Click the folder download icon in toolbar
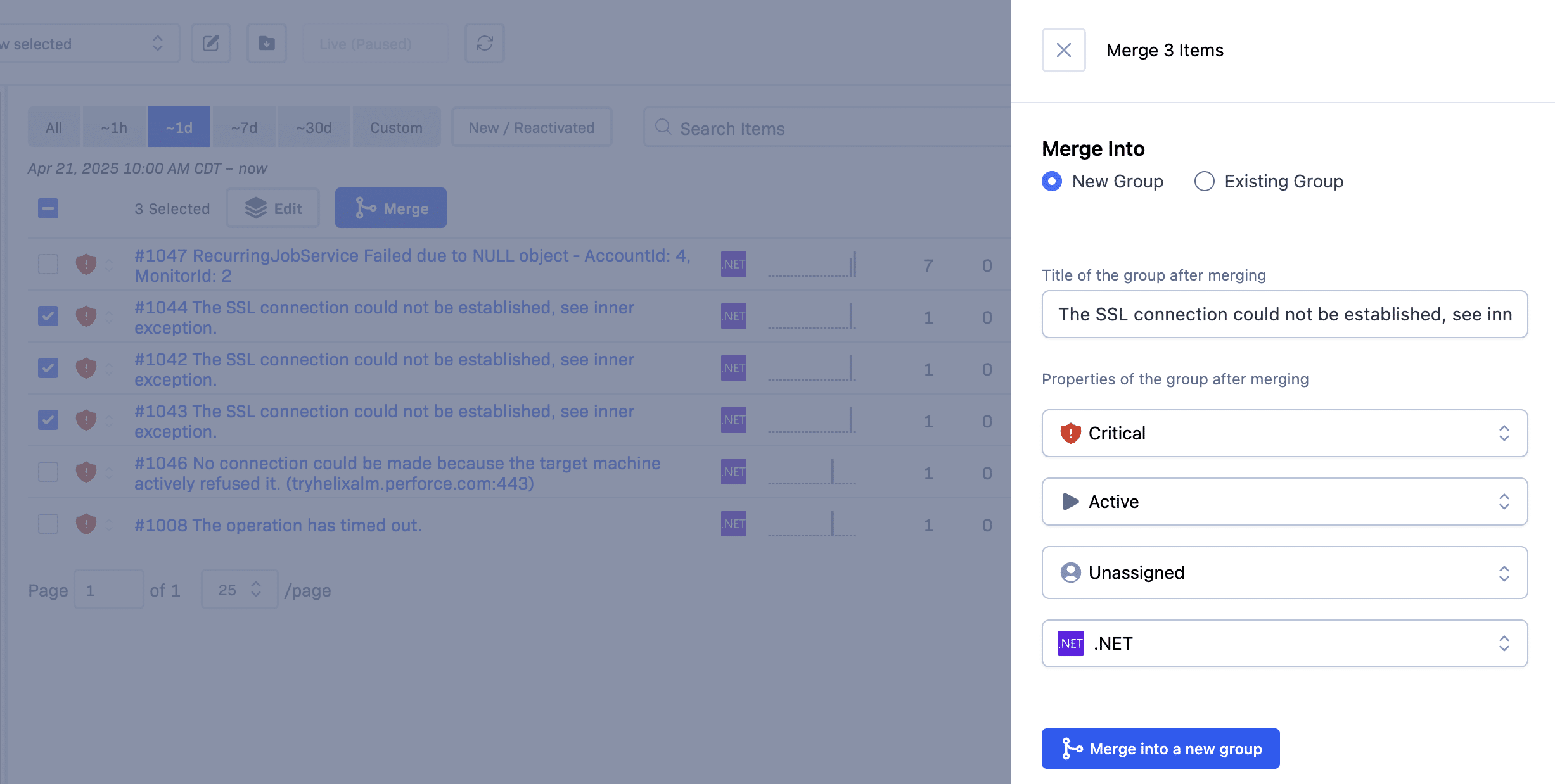Screen dimensions: 1555x784 (266, 44)
